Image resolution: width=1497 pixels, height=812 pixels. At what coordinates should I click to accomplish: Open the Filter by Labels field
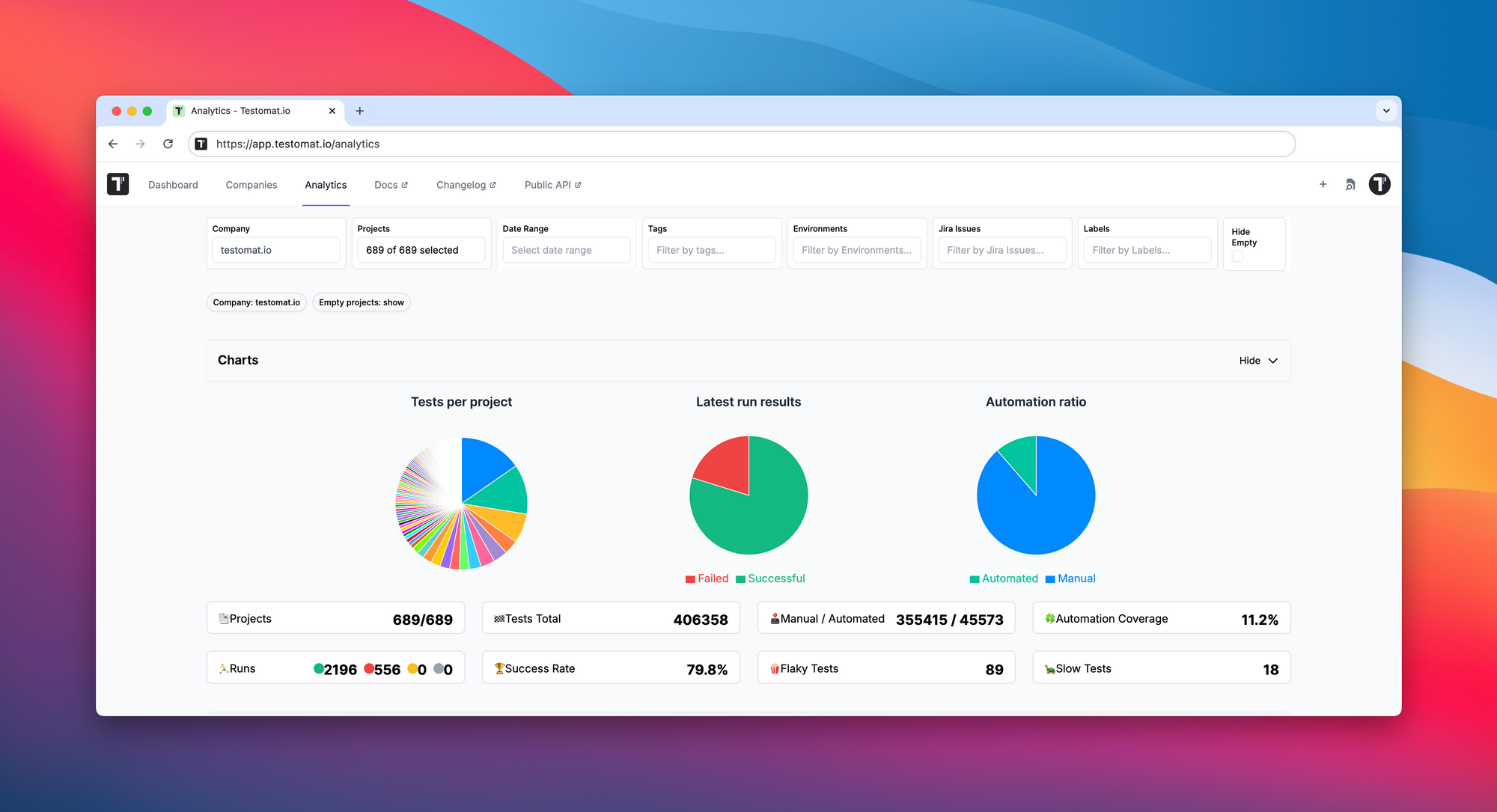tap(1147, 250)
